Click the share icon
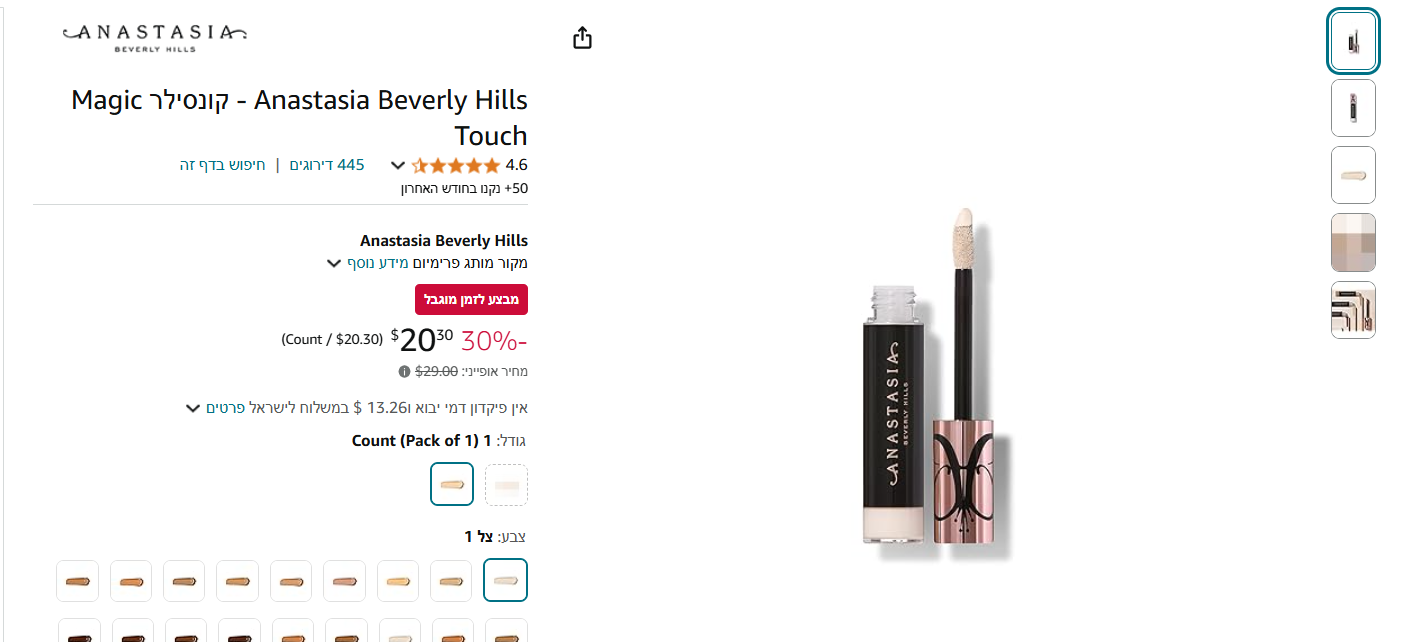This screenshot has height=642, width=1424. 583,38
